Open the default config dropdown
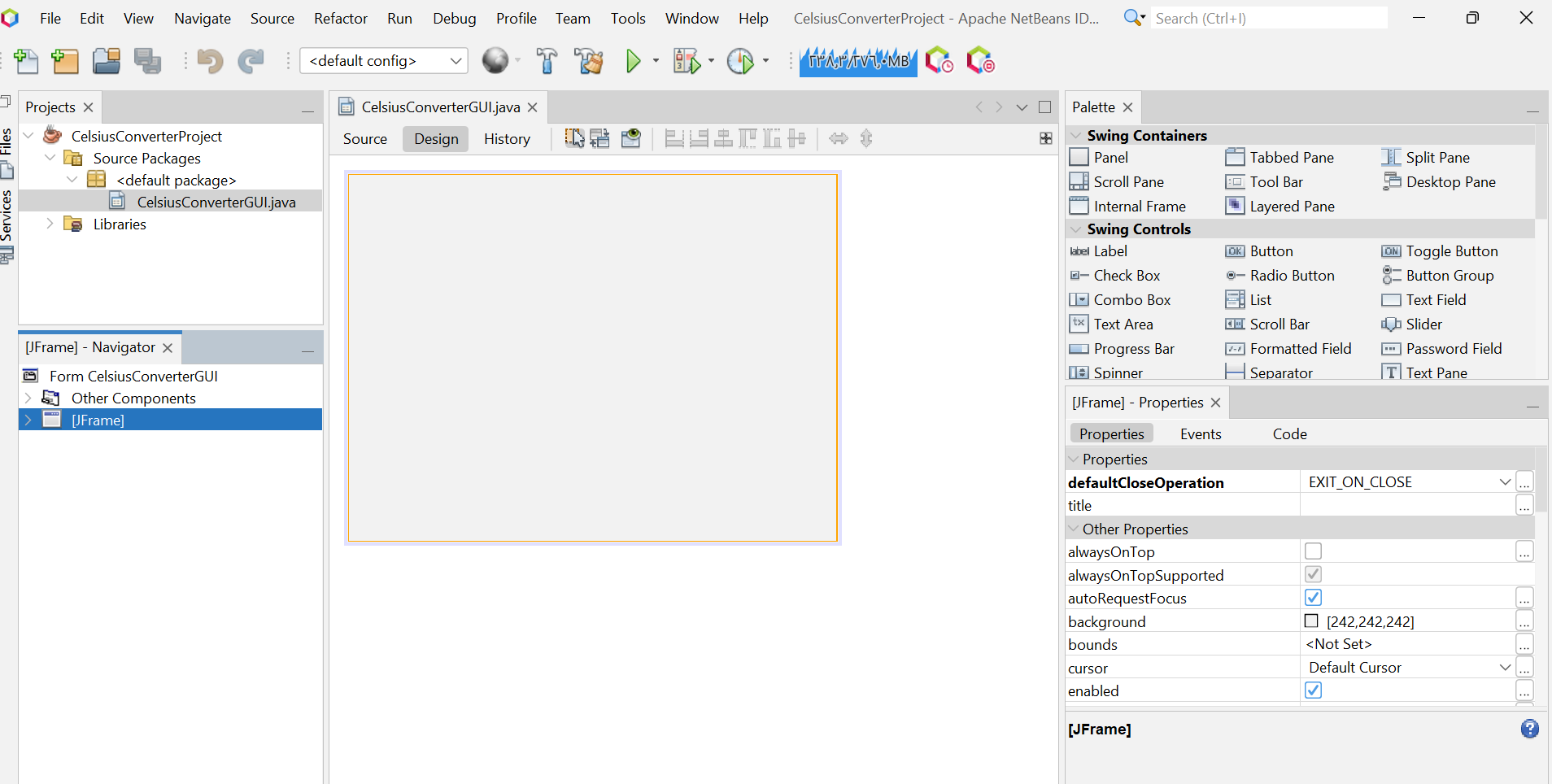 [x=384, y=61]
